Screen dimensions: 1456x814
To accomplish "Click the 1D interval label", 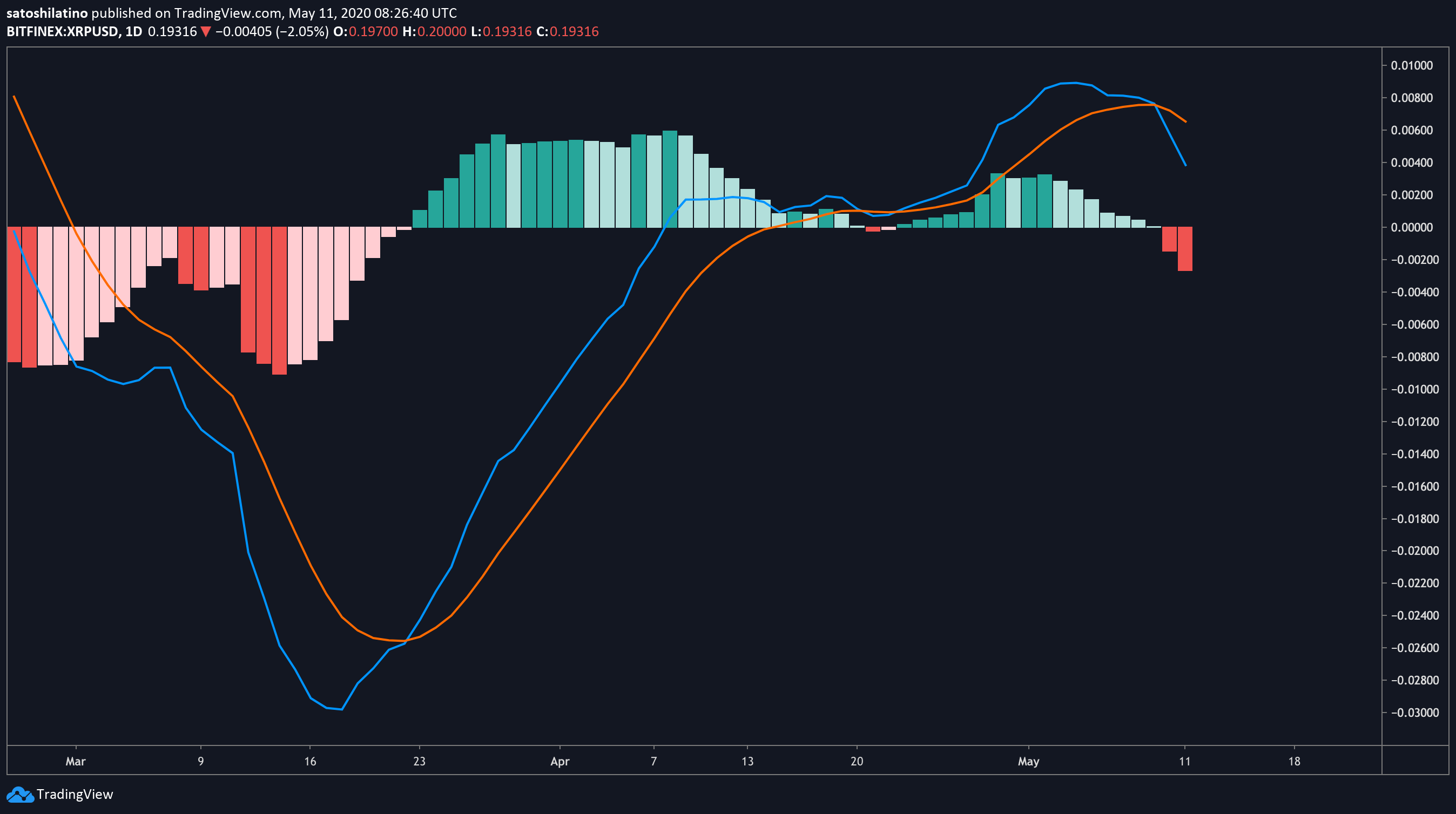I will (x=133, y=32).
